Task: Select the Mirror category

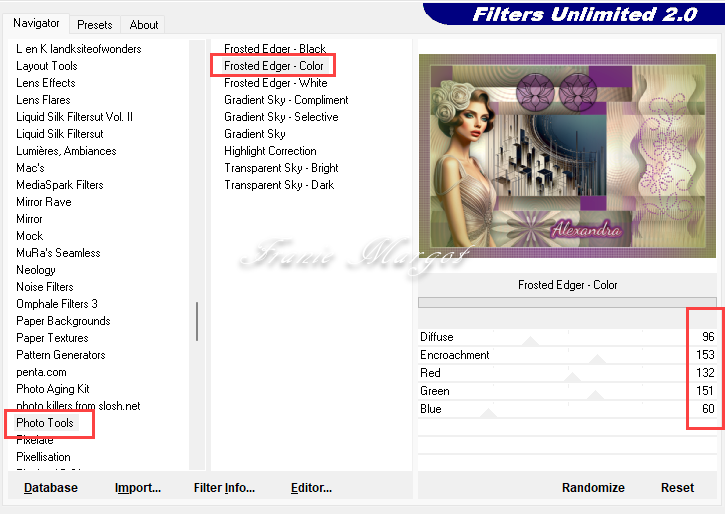Action: 29,219
